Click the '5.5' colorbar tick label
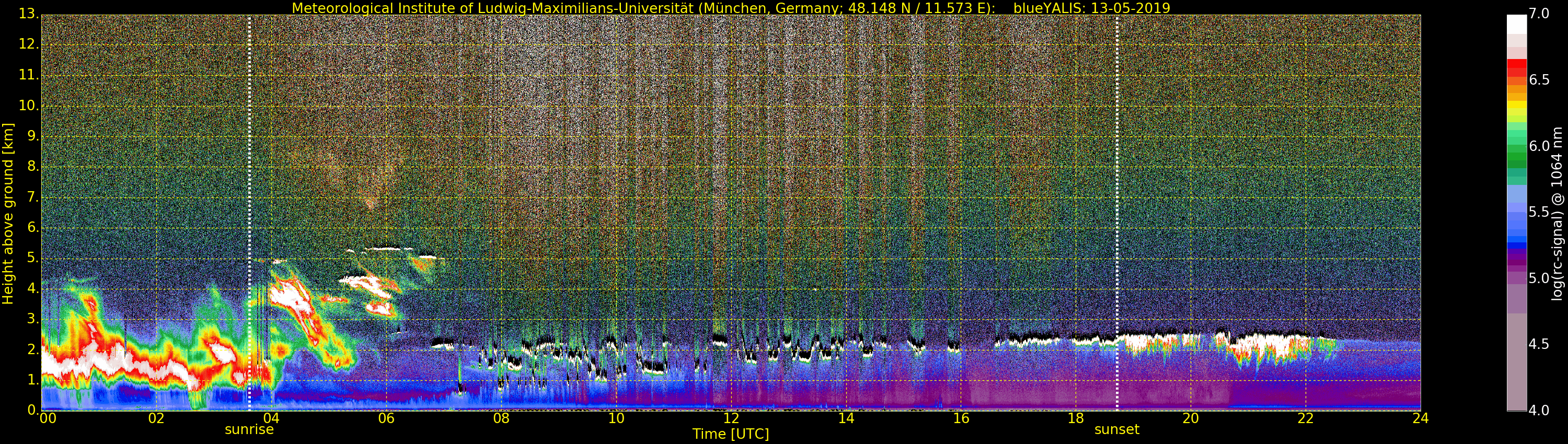The width and height of the screenshot is (1568, 444). (x=1539, y=212)
